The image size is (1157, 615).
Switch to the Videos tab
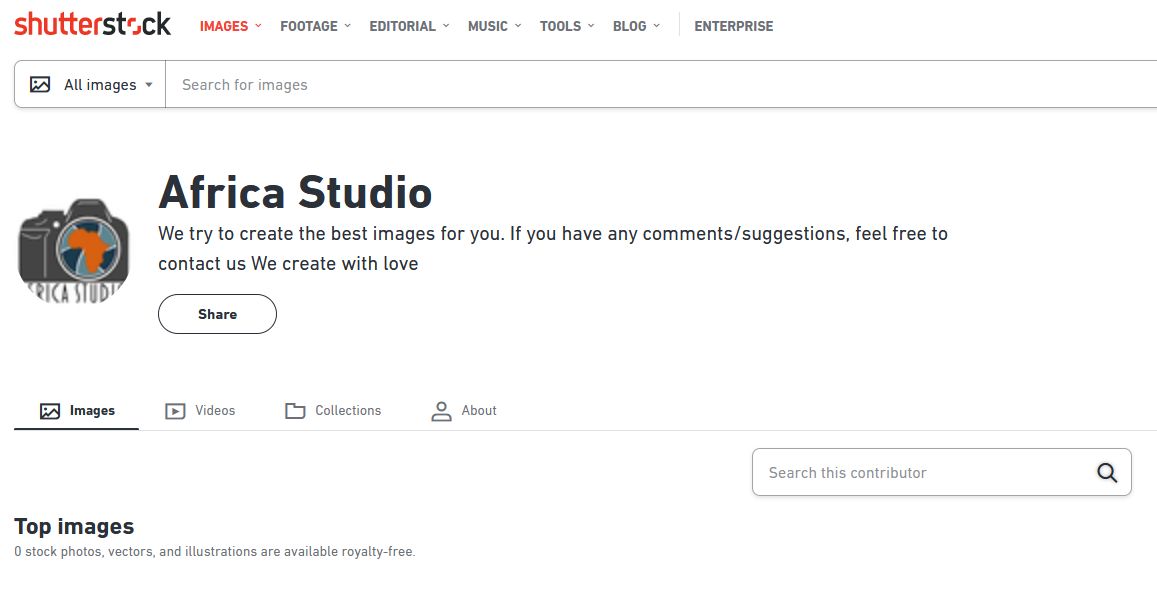pyautogui.click(x=200, y=410)
